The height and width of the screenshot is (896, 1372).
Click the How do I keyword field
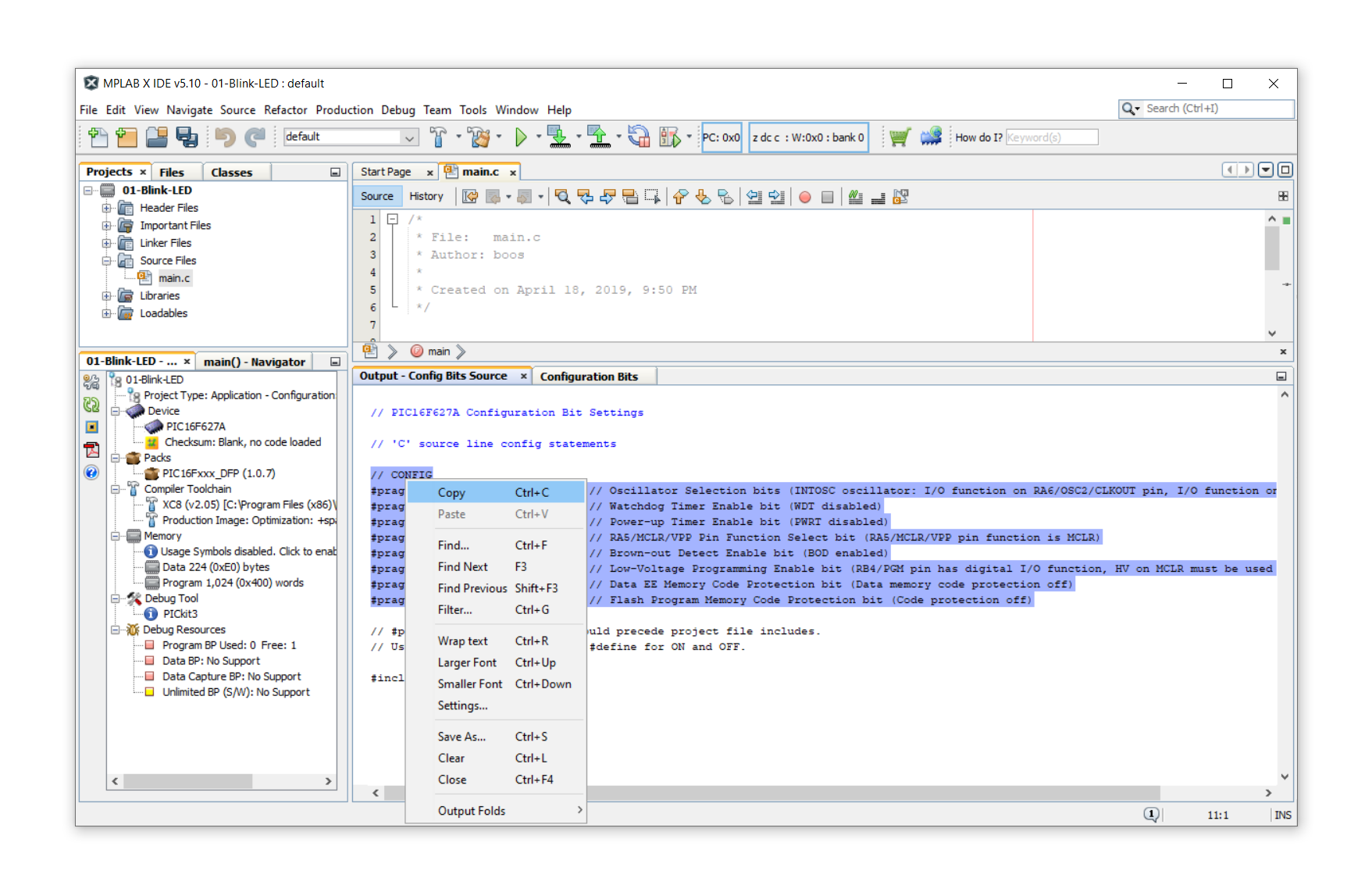pyautogui.click(x=1051, y=137)
